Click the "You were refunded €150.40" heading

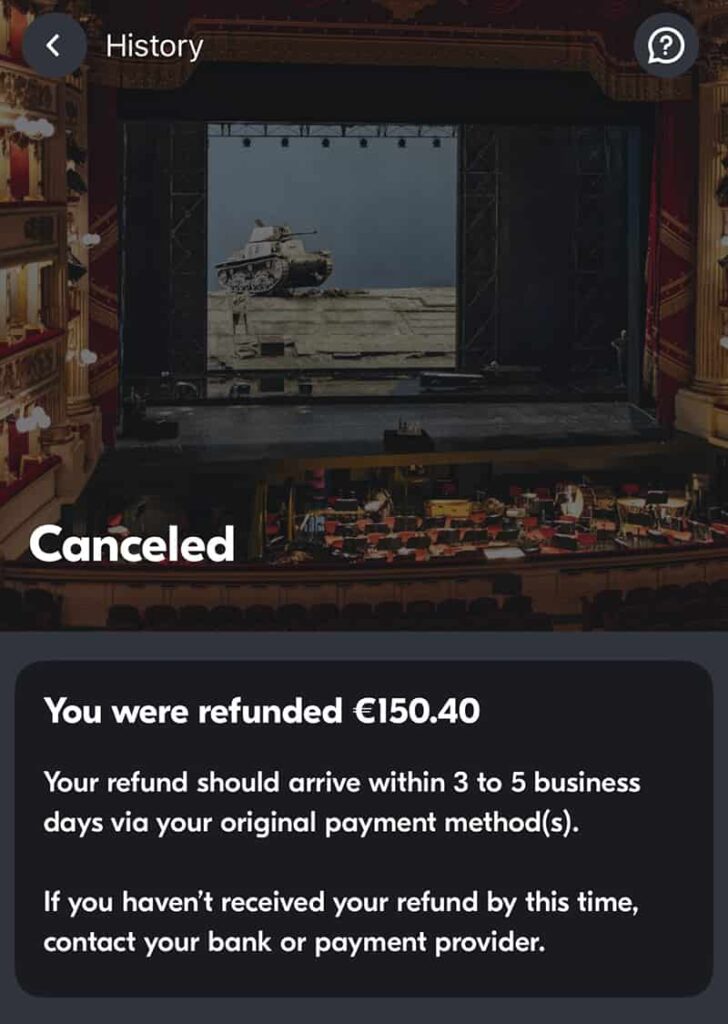pos(261,711)
